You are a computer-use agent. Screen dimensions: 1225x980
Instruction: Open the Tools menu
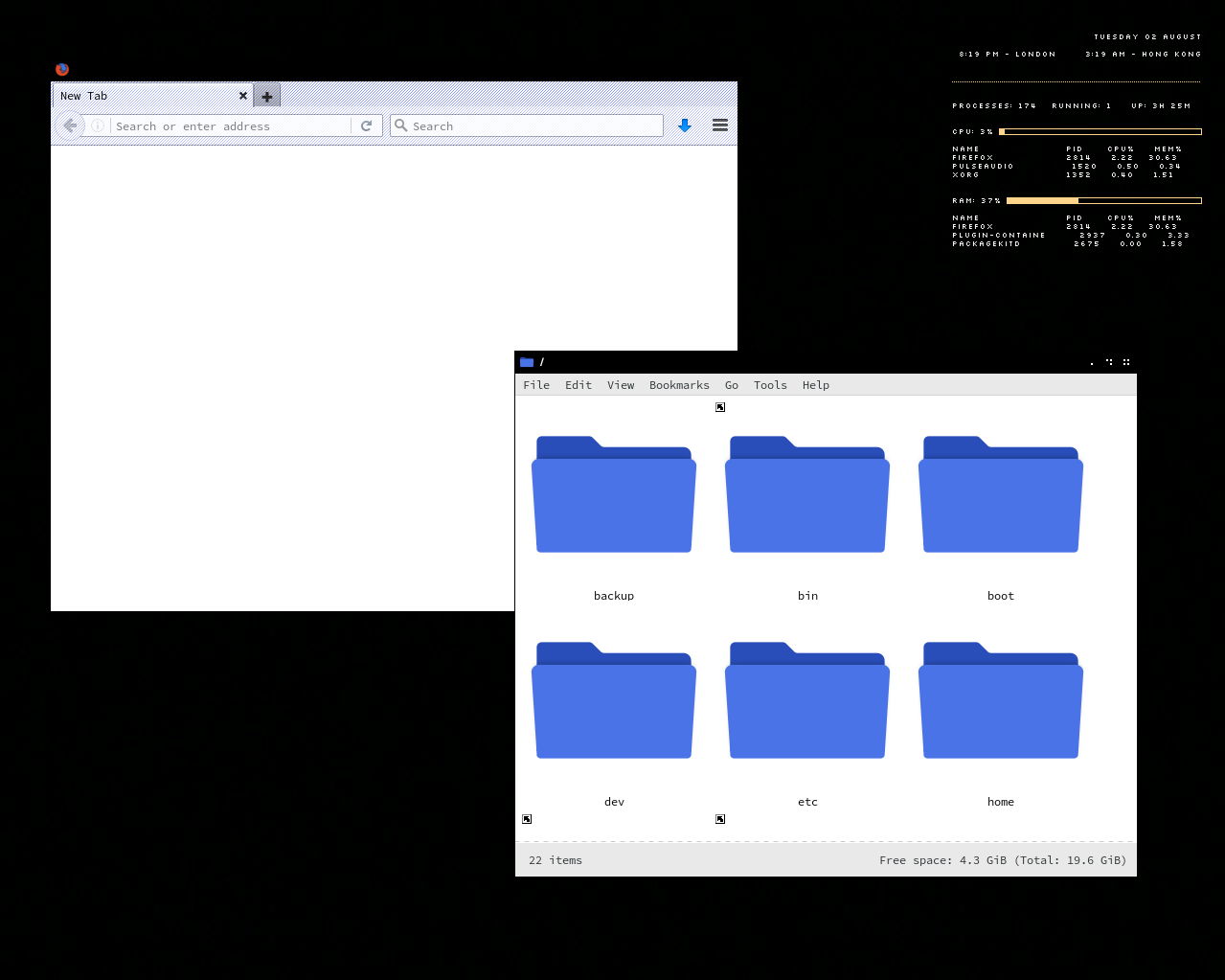[x=769, y=384]
